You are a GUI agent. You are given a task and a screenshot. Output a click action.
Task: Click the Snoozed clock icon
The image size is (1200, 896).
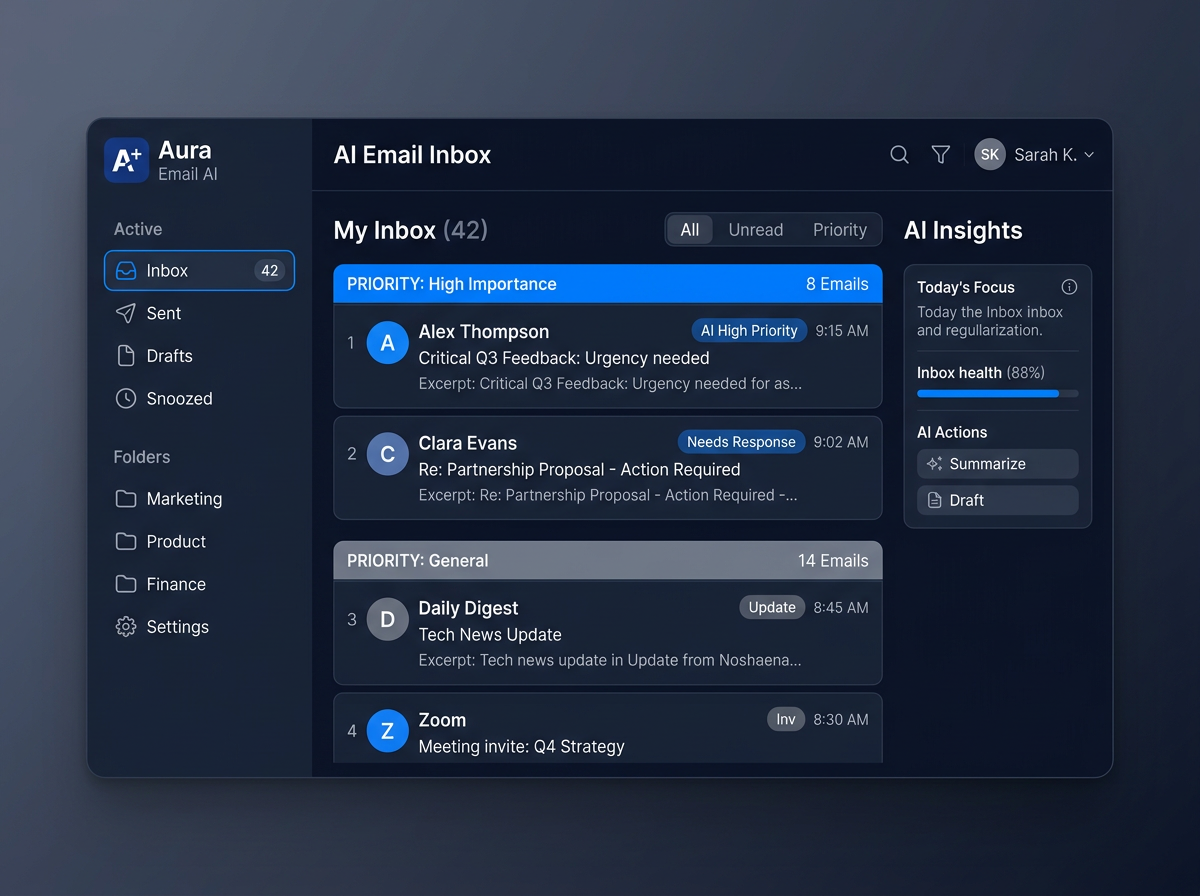(x=126, y=398)
